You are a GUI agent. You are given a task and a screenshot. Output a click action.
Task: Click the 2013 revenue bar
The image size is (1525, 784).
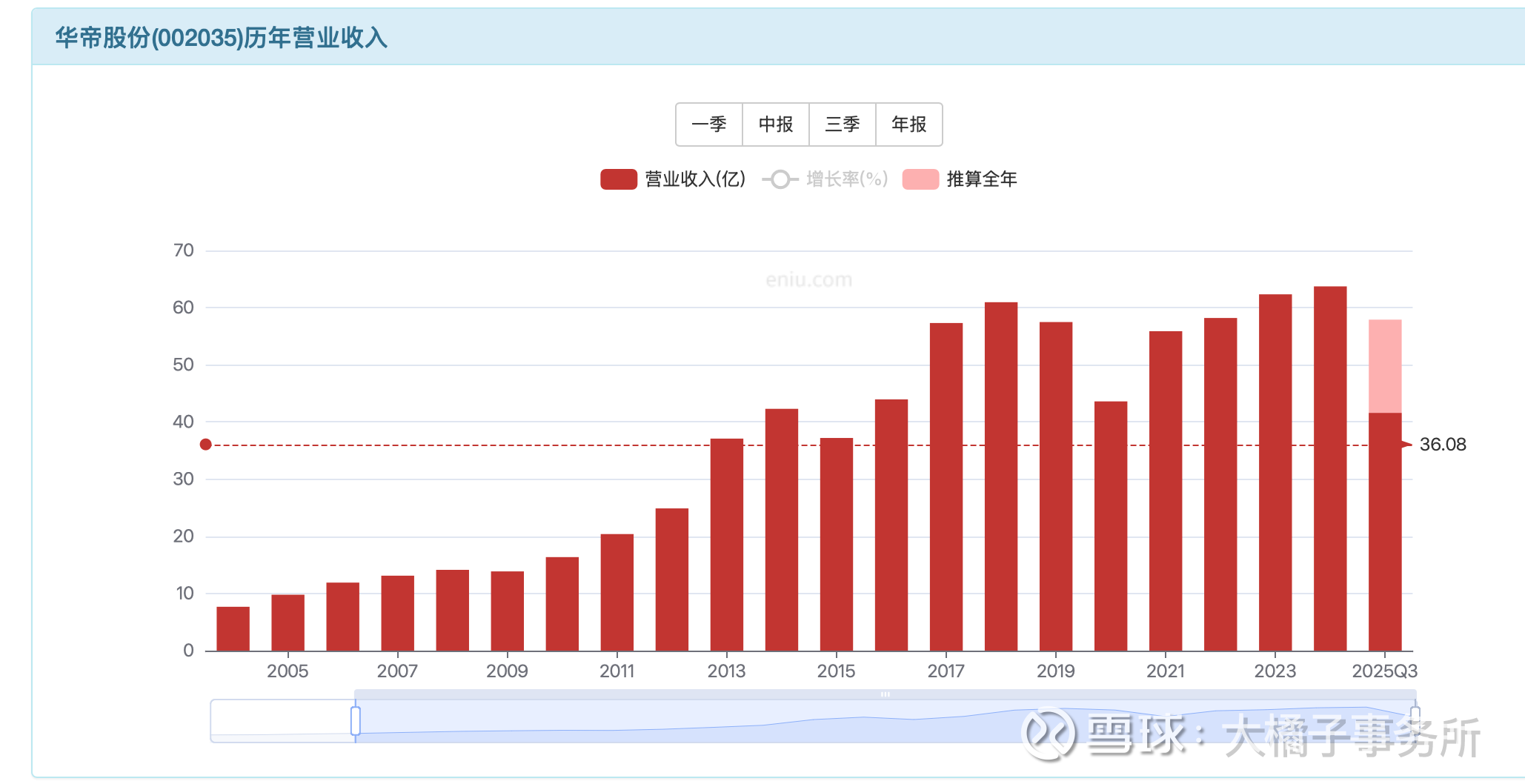(726, 545)
